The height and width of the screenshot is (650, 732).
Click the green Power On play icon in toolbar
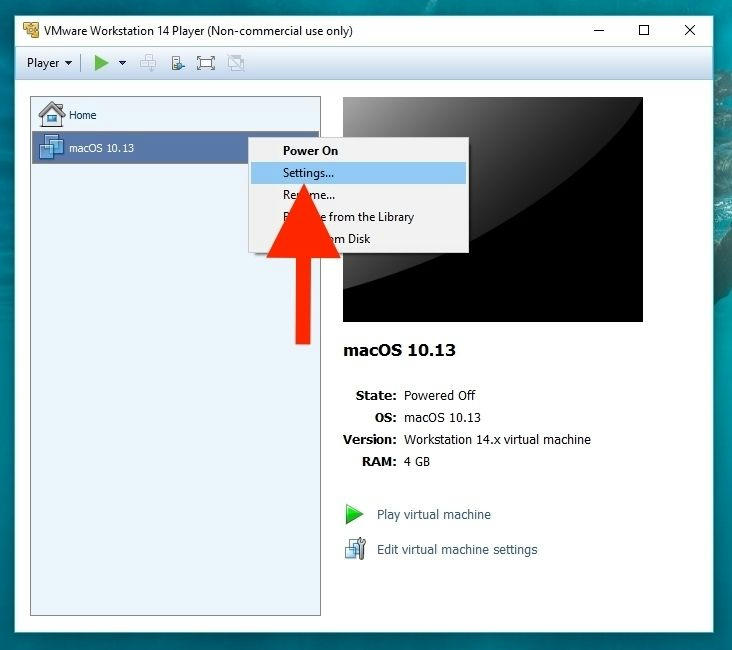pyautogui.click(x=101, y=63)
